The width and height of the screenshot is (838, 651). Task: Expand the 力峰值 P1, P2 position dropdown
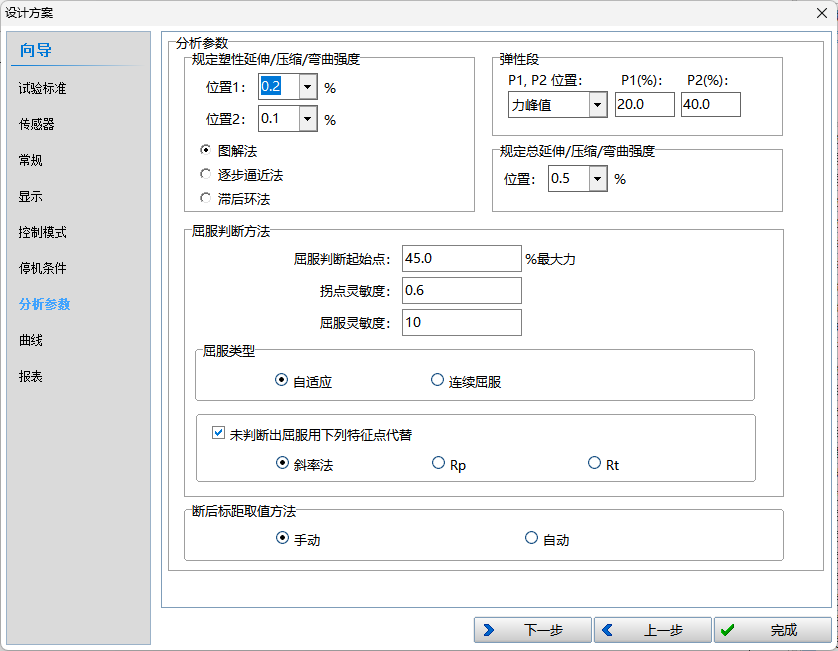[598, 105]
